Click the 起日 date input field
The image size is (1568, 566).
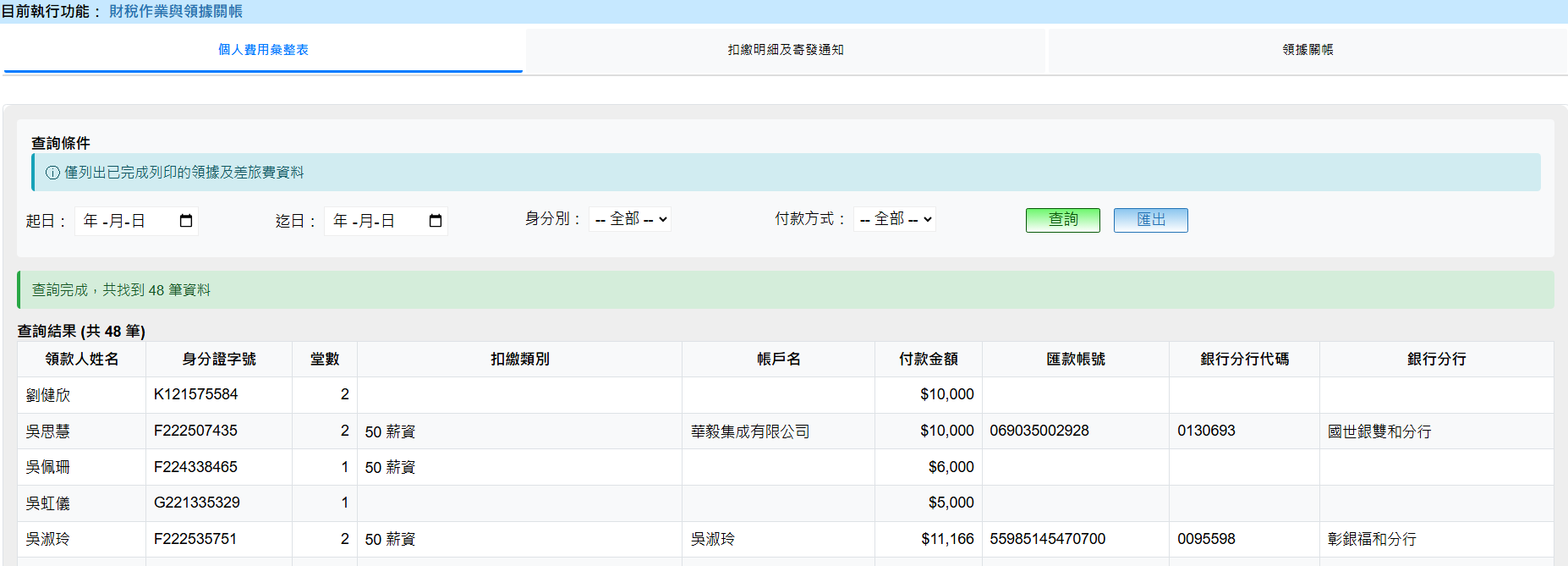click(136, 221)
